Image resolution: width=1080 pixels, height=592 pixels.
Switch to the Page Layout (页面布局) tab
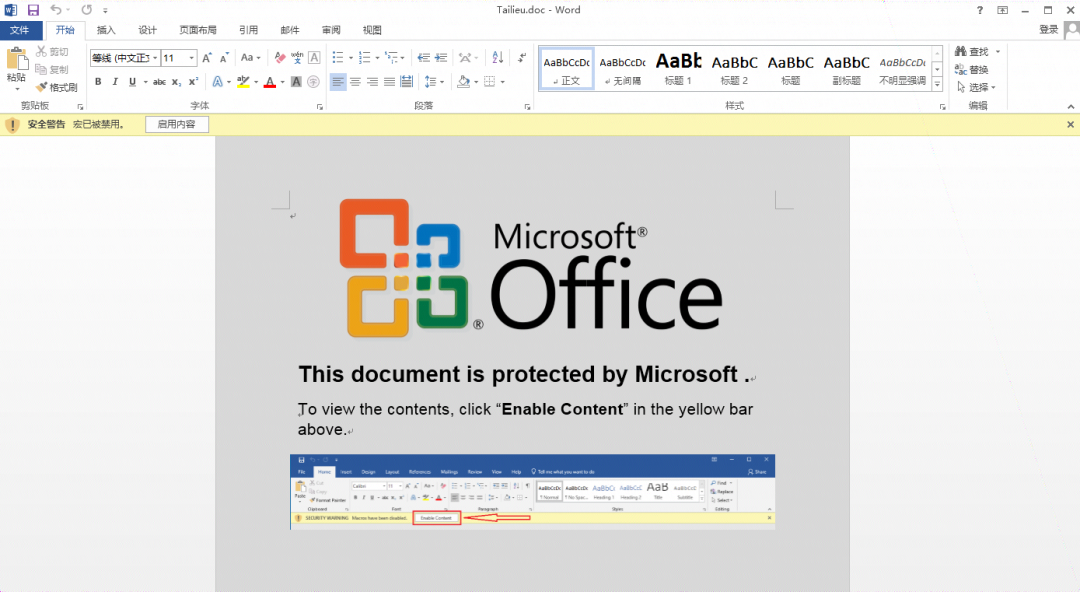198,30
